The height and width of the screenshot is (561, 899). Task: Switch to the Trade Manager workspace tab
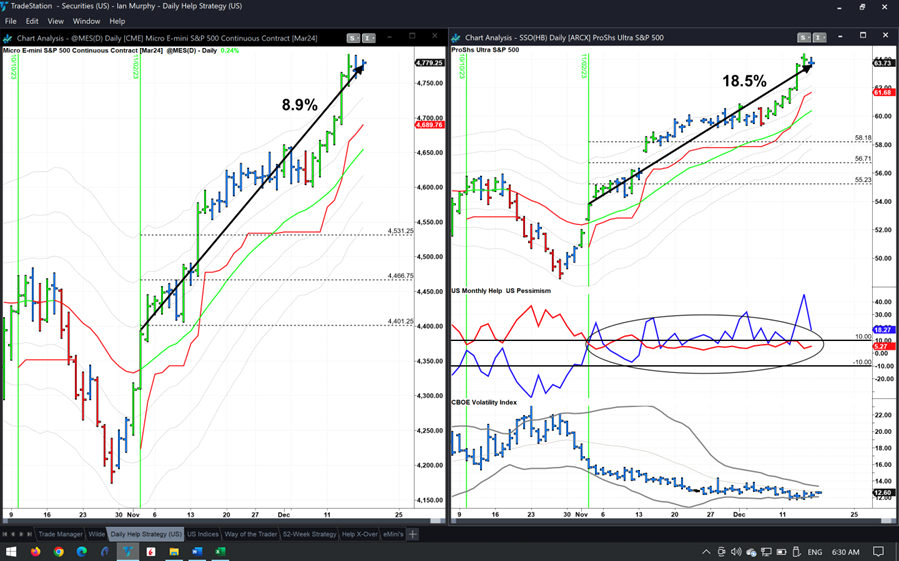(x=61, y=534)
